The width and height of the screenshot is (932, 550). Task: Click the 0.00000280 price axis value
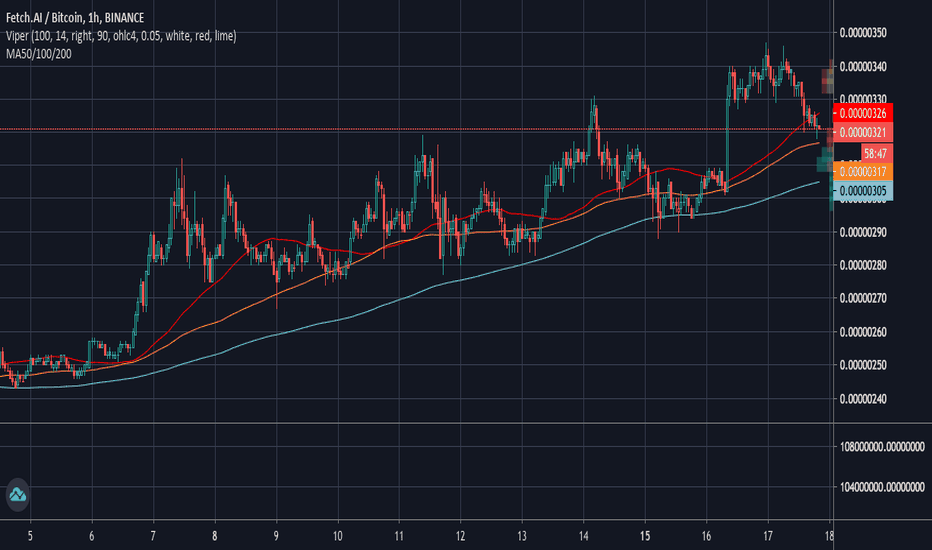[x=863, y=265]
